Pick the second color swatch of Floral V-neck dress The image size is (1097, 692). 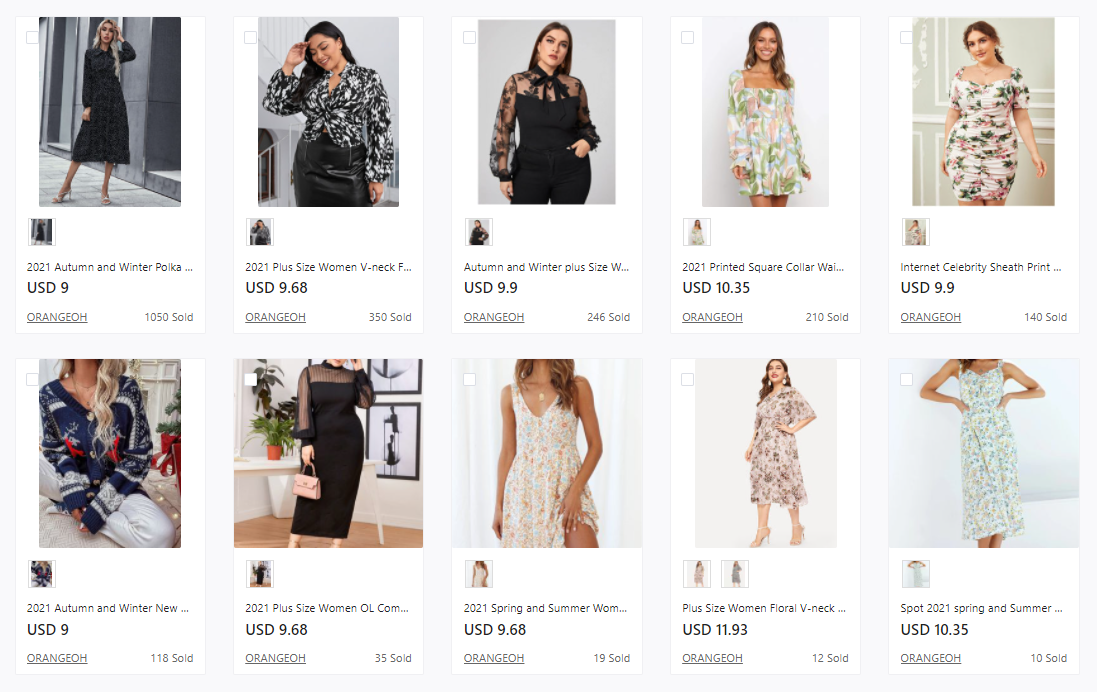coord(735,574)
